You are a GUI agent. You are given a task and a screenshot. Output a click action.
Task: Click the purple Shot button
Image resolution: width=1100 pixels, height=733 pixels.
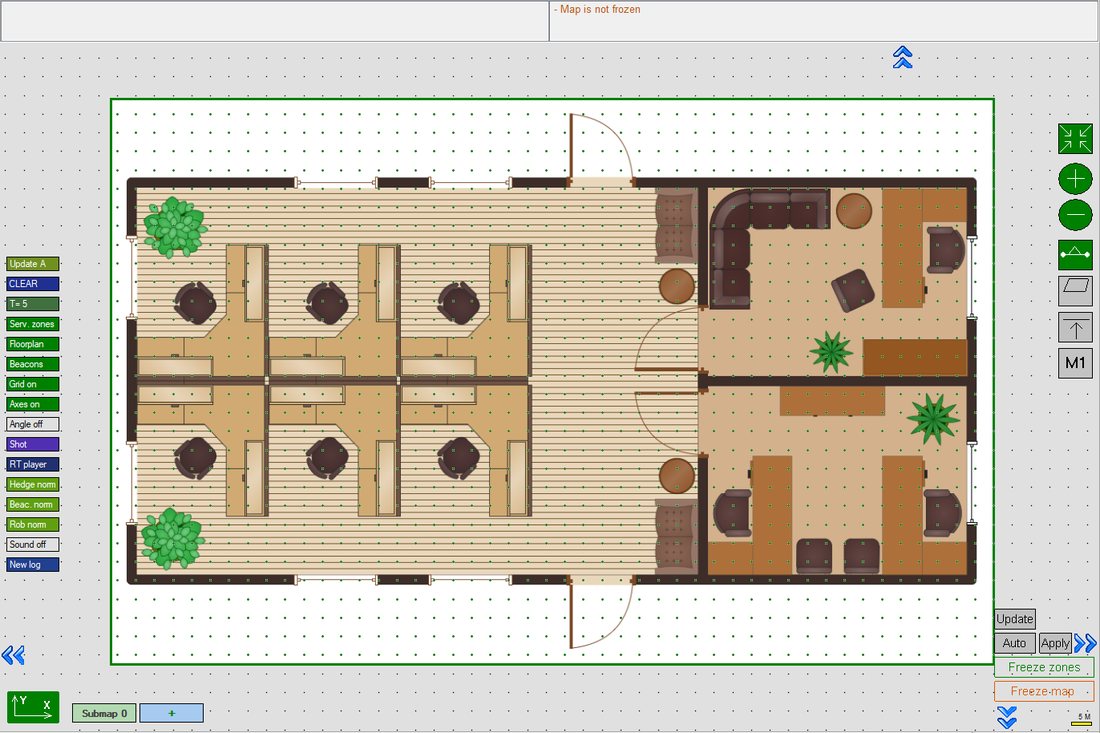point(33,444)
